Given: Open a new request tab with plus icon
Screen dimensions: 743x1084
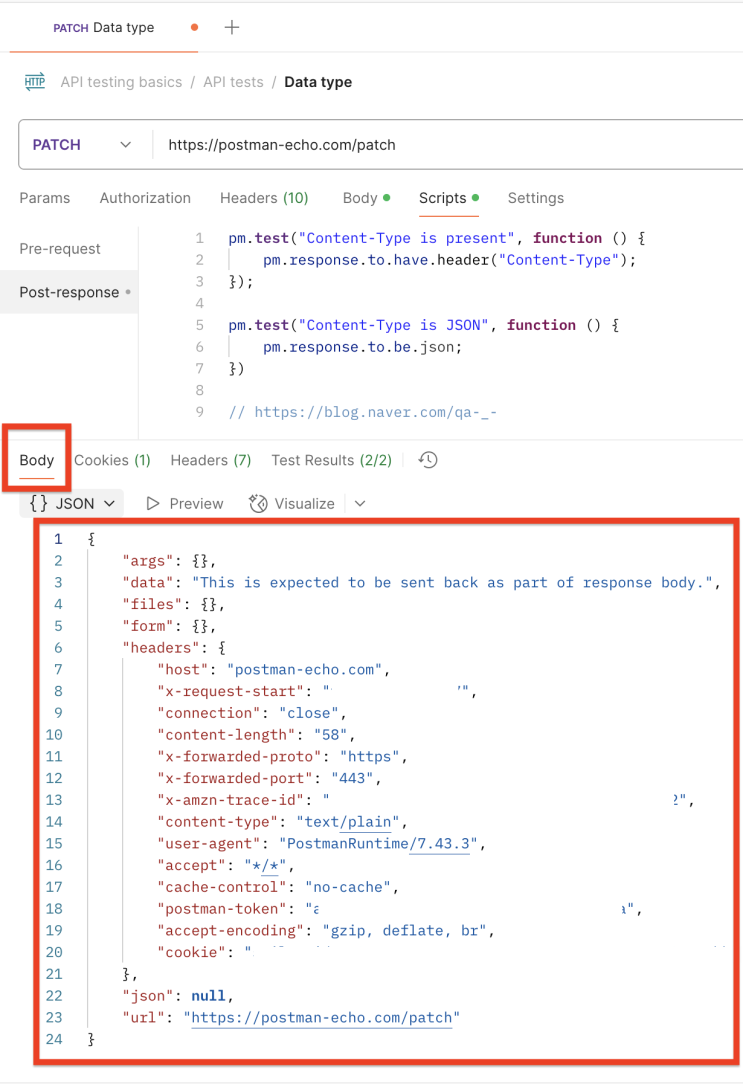Looking at the screenshot, I should (x=232, y=28).
